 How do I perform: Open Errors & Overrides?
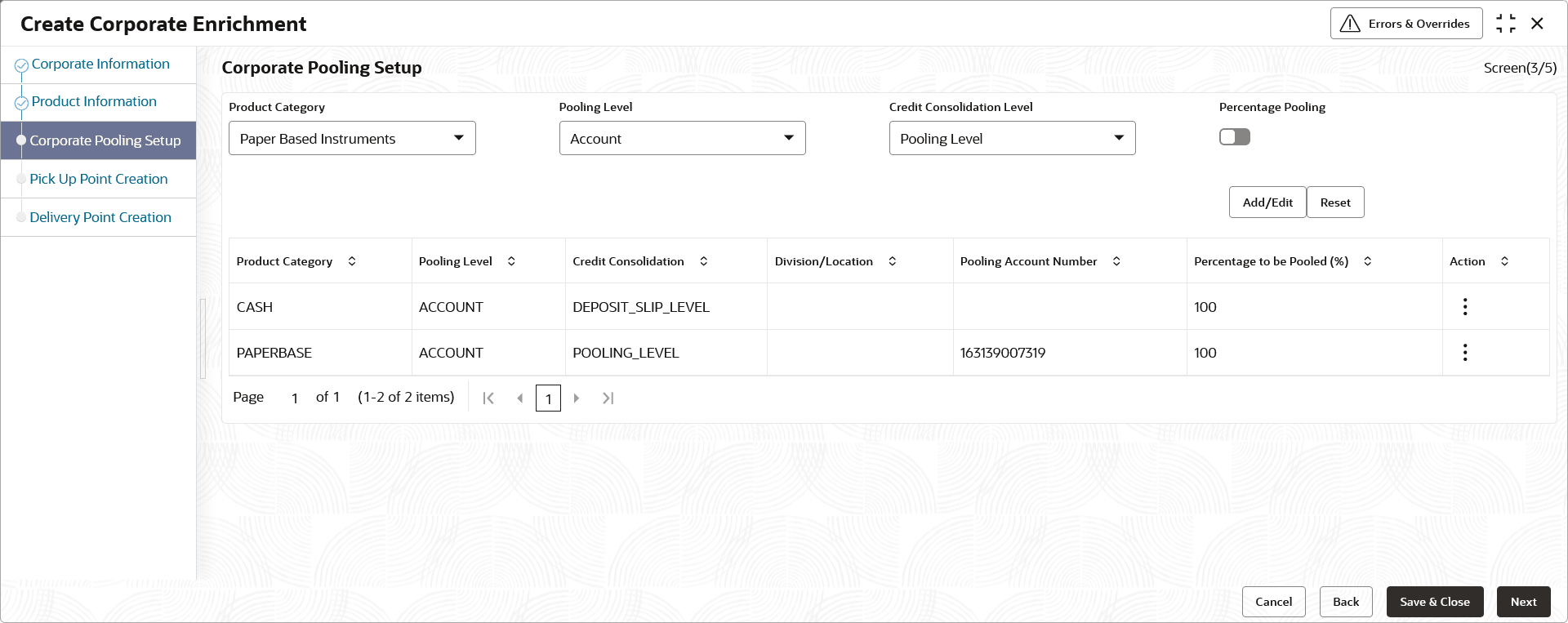[x=1405, y=24]
